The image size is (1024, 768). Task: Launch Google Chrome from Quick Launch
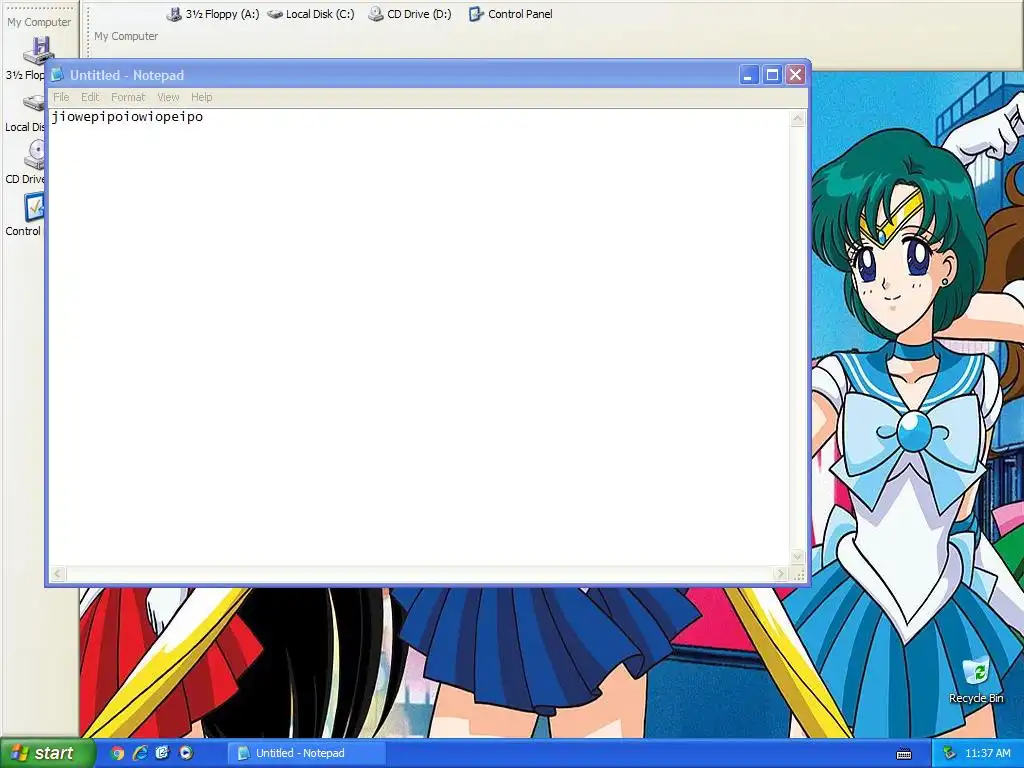tap(117, 753)
